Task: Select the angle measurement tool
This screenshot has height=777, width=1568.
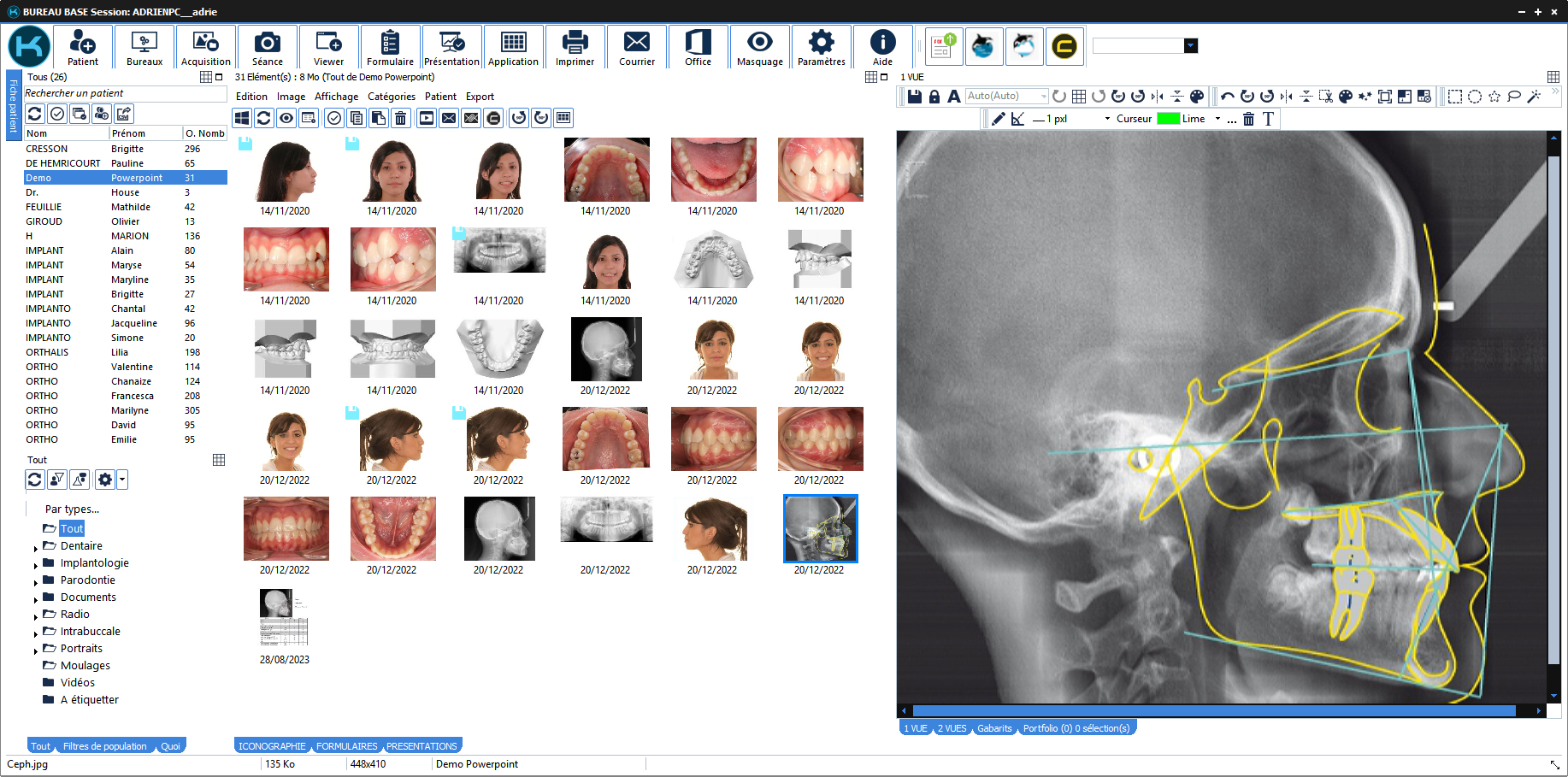Action: click(1017, 119)
